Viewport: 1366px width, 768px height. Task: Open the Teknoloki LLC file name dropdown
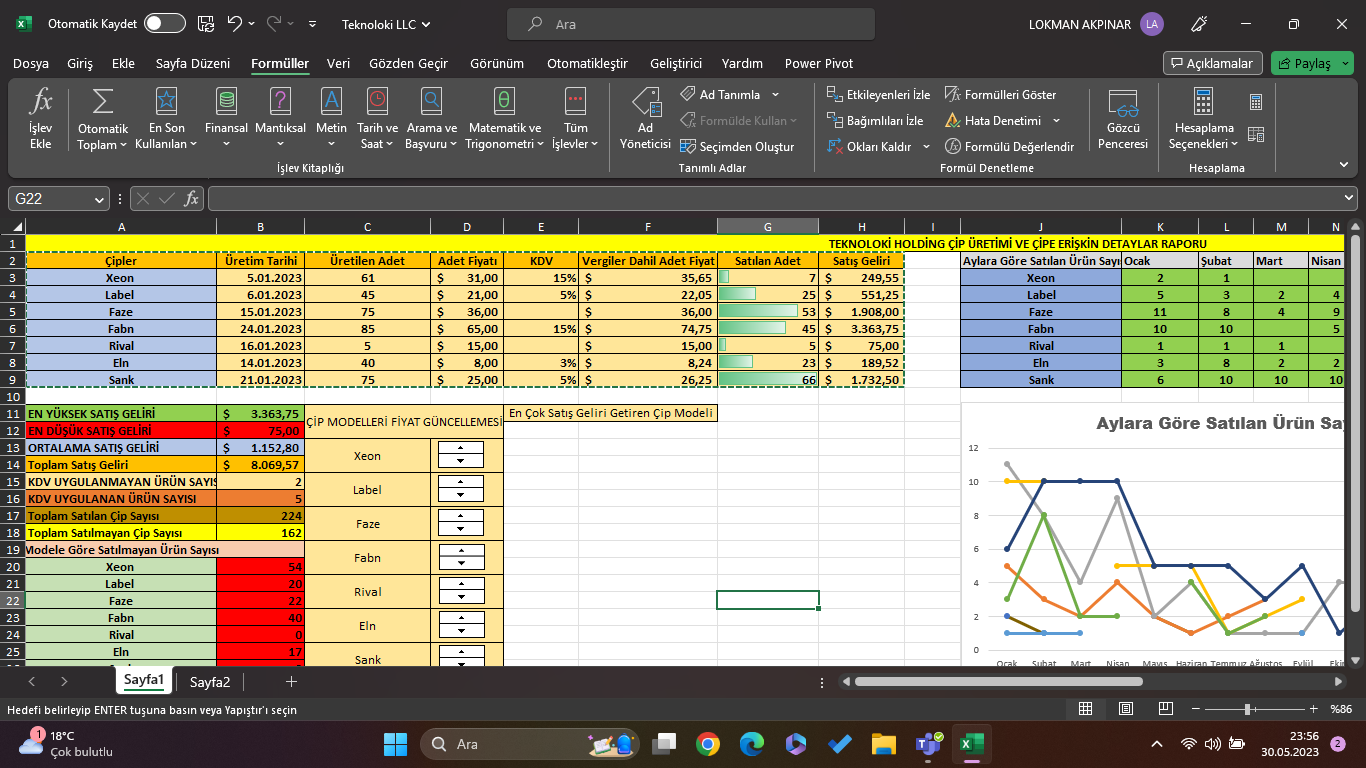click(386, 24)
